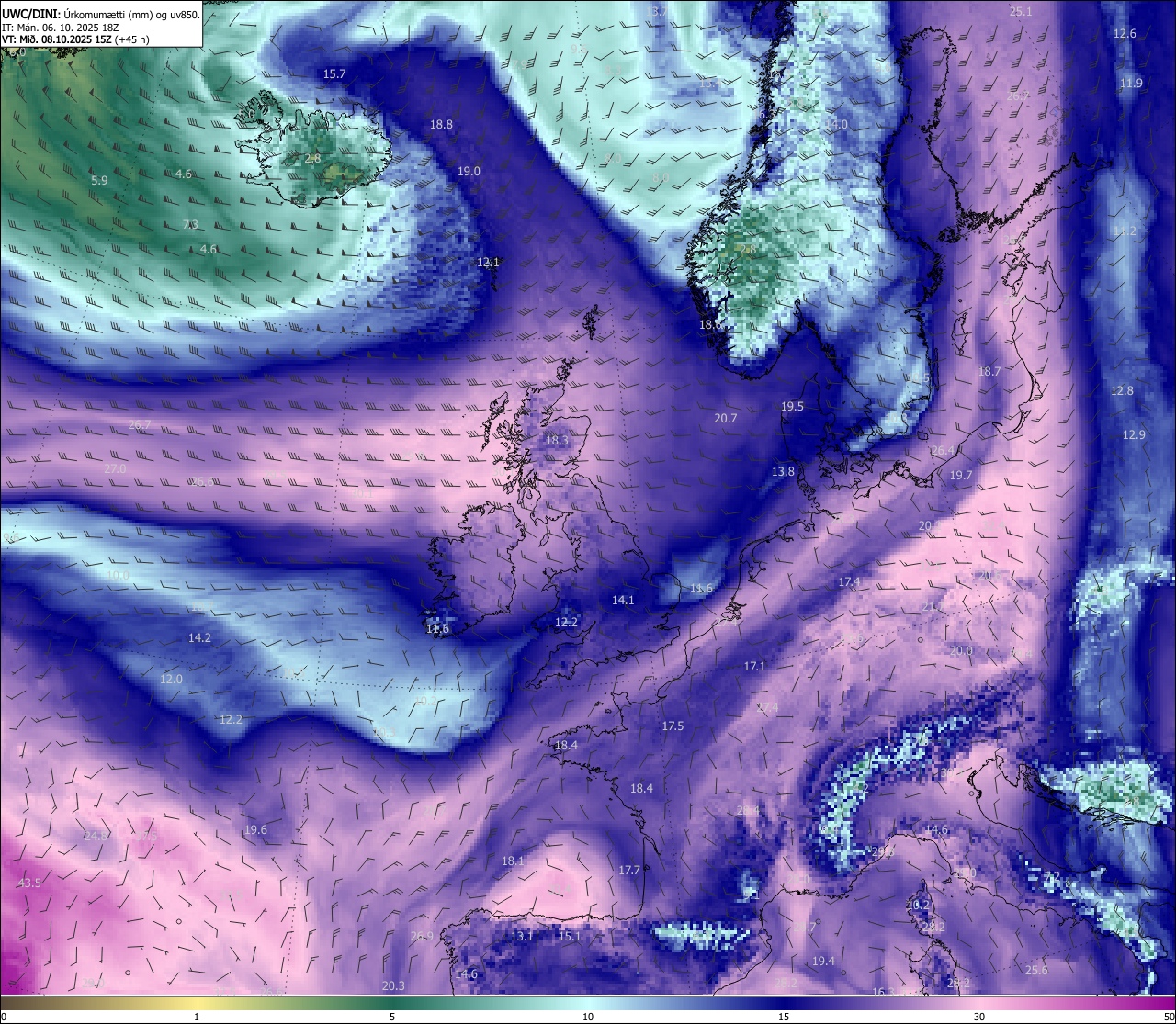Click the 17.4 map value
1176x1024 pixels.
tap(849, 582)
